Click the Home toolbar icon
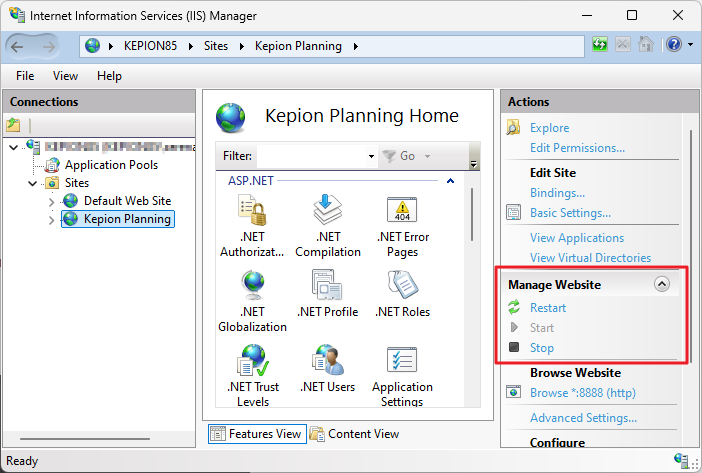 (x=646, y=44)
